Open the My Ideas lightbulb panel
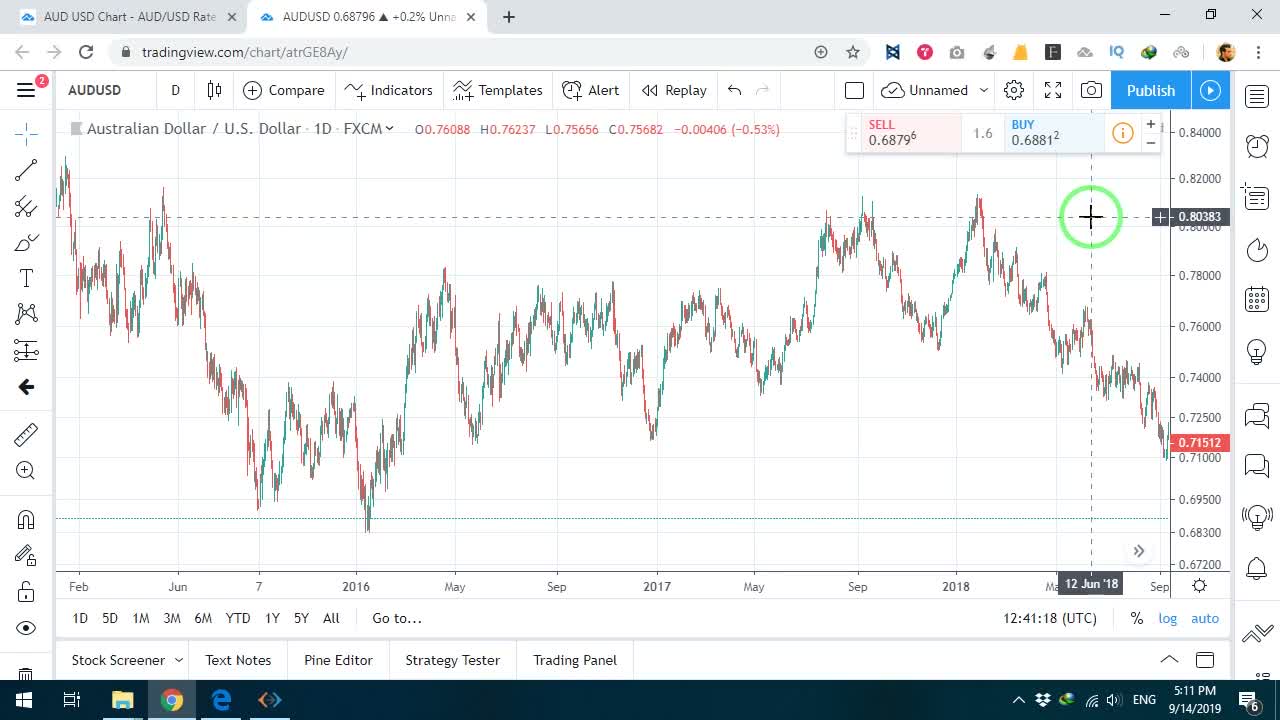This screenshot has width=1280, height=720. click(1257, 351)
